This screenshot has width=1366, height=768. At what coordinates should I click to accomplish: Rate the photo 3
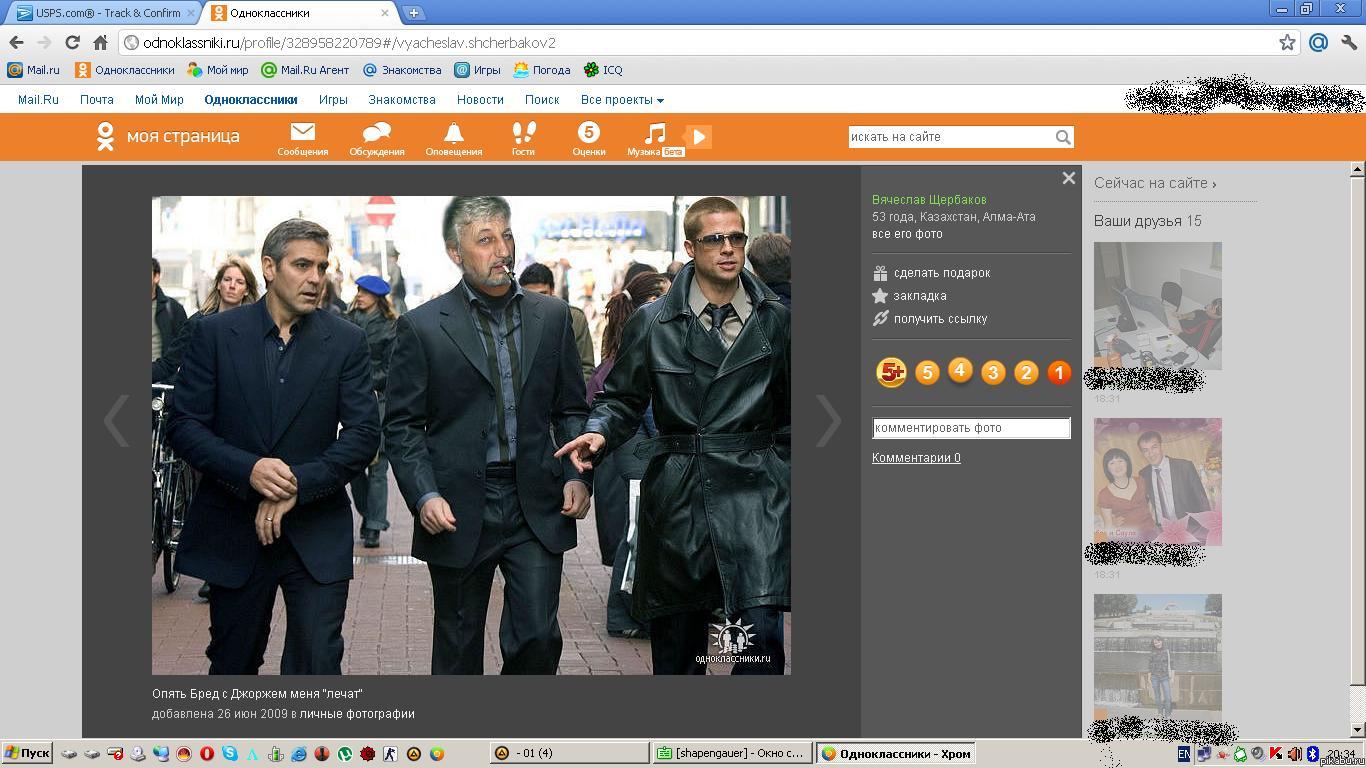pos(993,373)
